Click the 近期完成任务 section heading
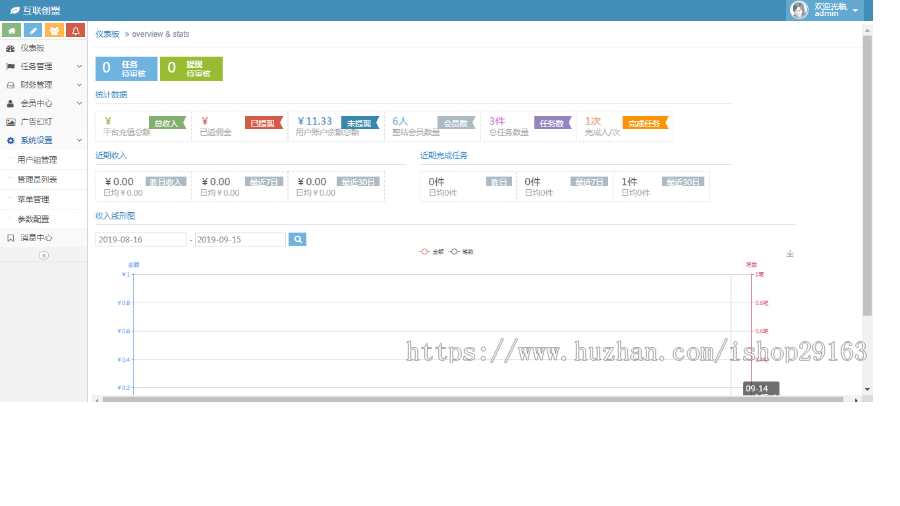The image size is (900, 506). click(x=444, y=155)
